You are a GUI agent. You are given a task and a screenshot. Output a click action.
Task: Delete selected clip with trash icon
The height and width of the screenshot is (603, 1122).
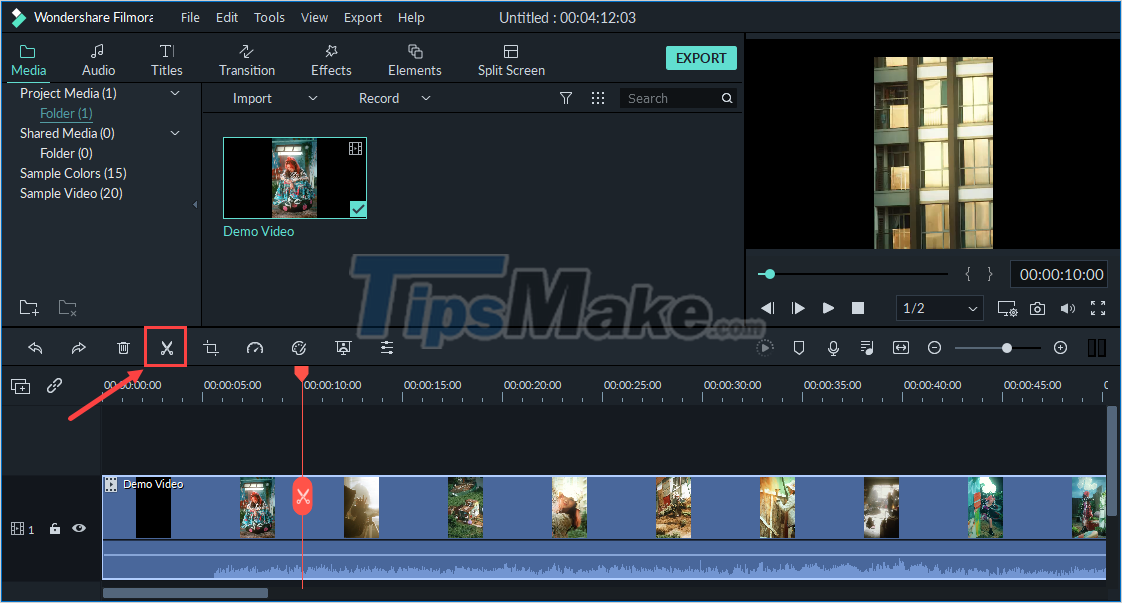tap(123, 347)
